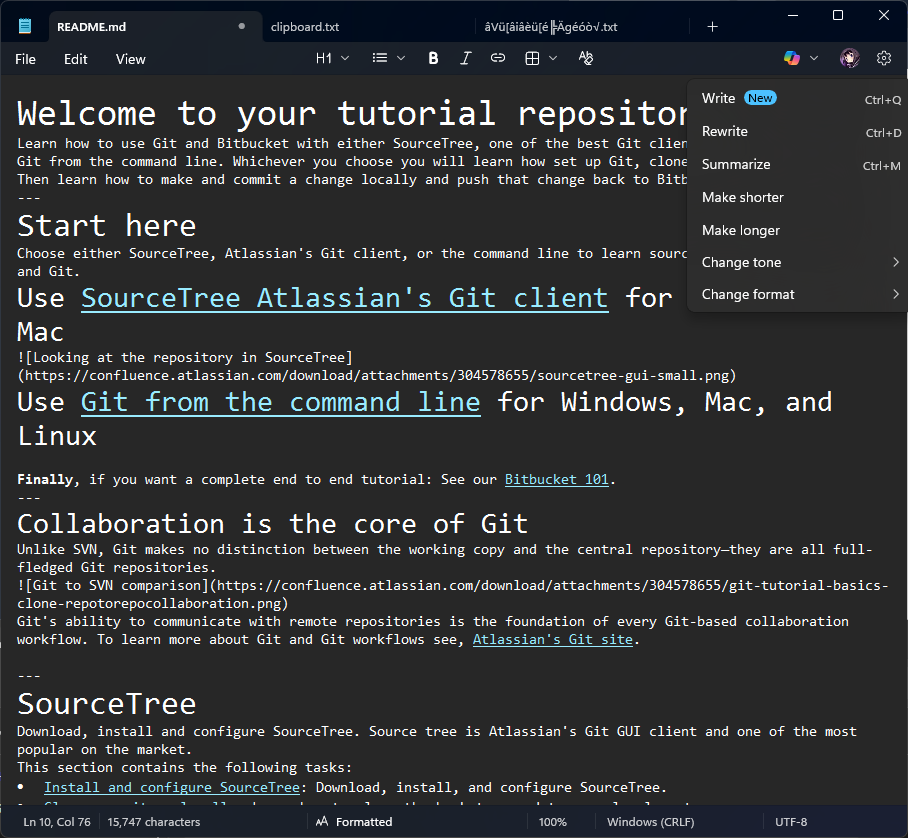The height and width of the screenshot is (838, 908).
Task: Apply italic formatting from the toolbar
Action: 465,59
